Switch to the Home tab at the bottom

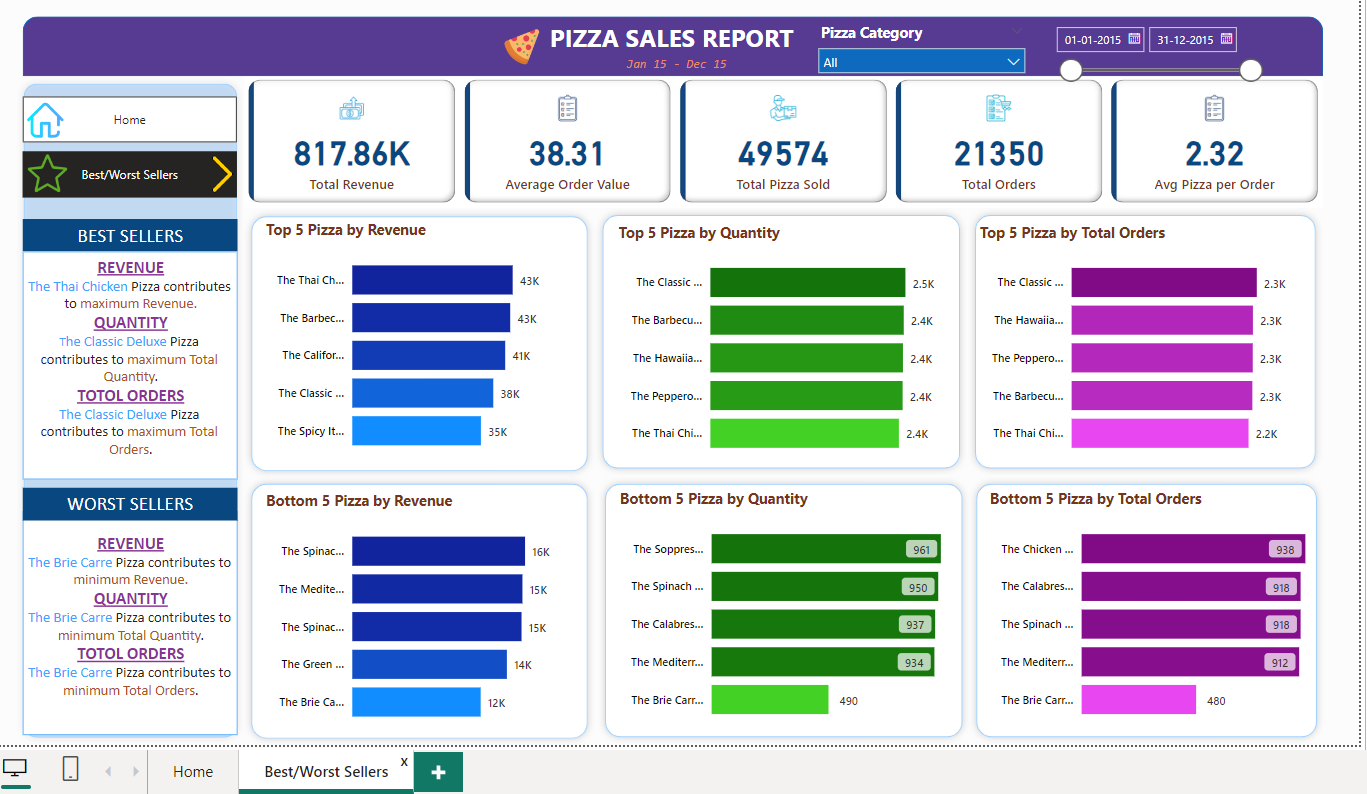tap(192, 771)
